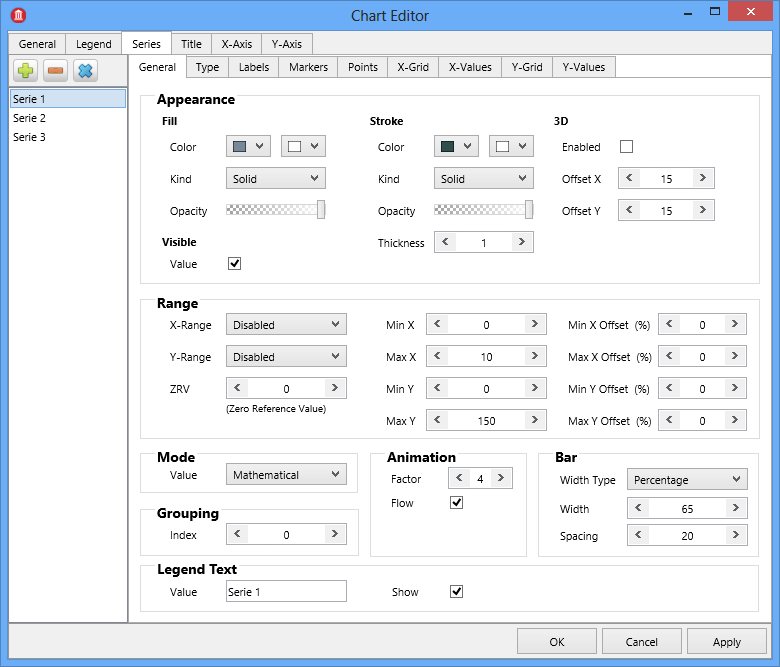Screen dimensions: 780x667
Task: Increase Min Y value
Action: click(x=535, y=388)
